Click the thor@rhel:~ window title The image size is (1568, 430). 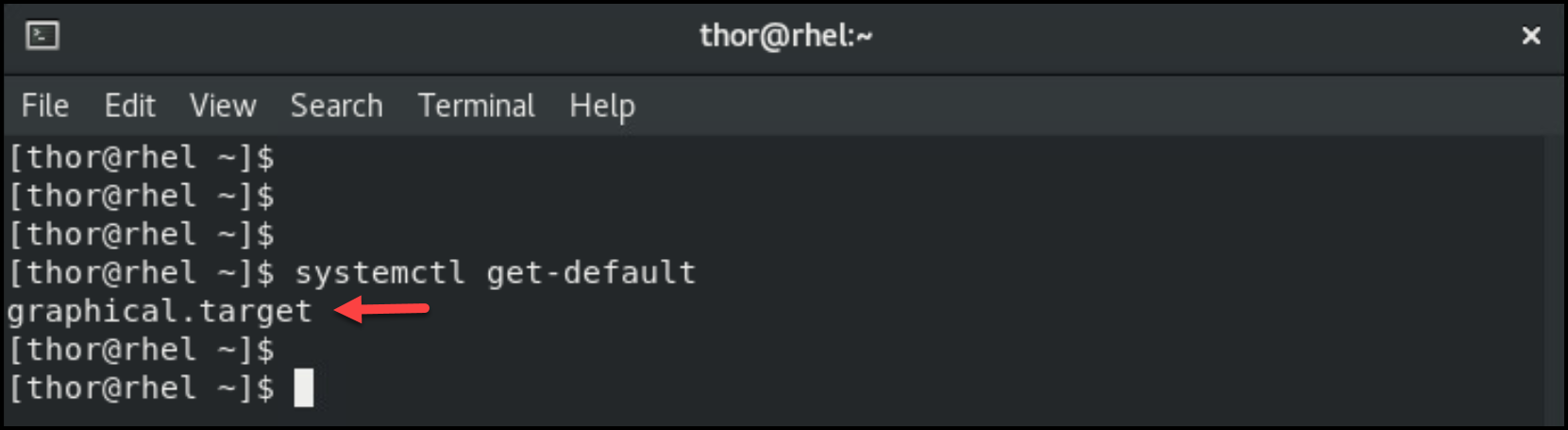[785, 36]
